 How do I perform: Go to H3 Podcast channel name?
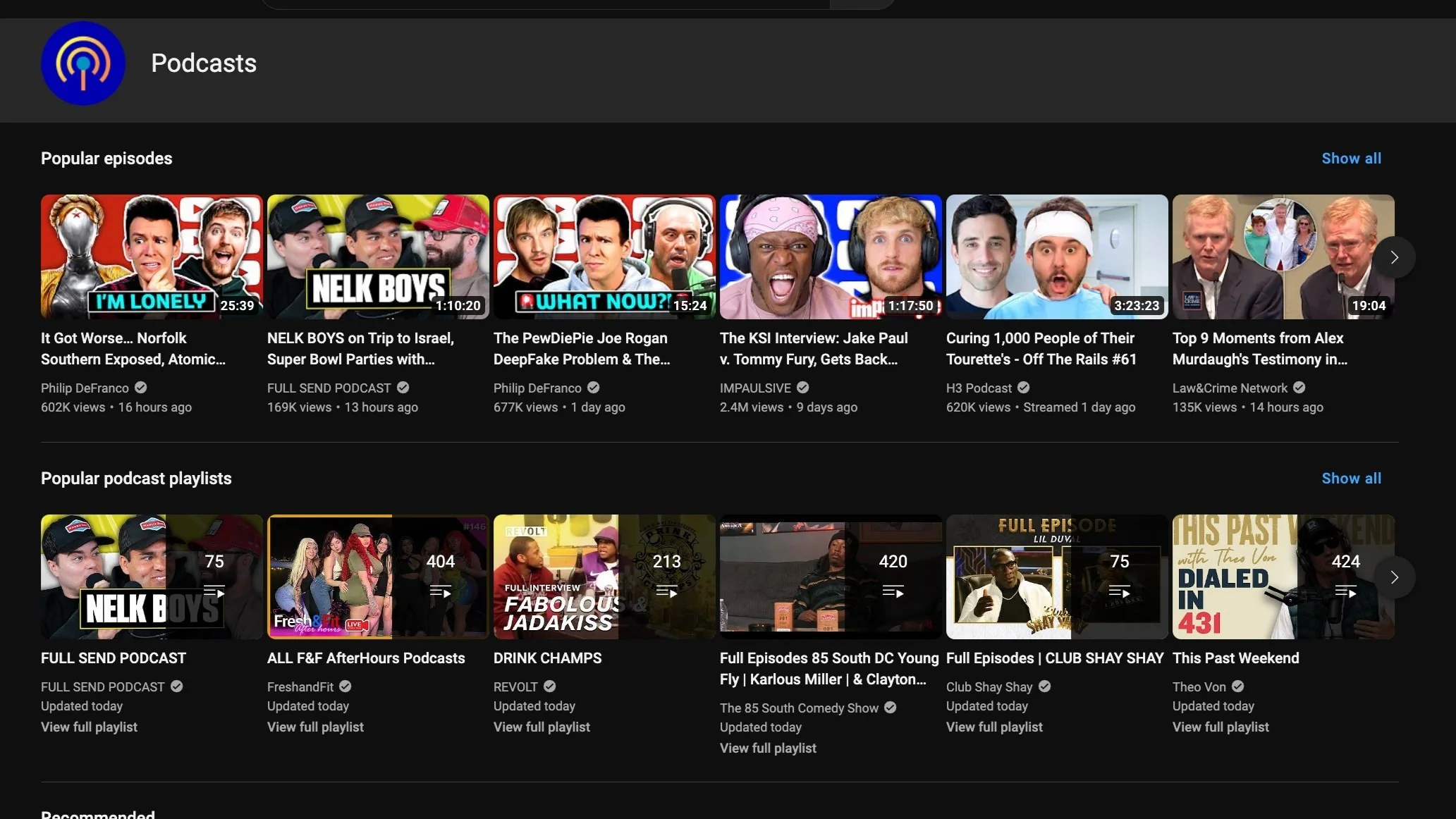[x=979, y=388]
